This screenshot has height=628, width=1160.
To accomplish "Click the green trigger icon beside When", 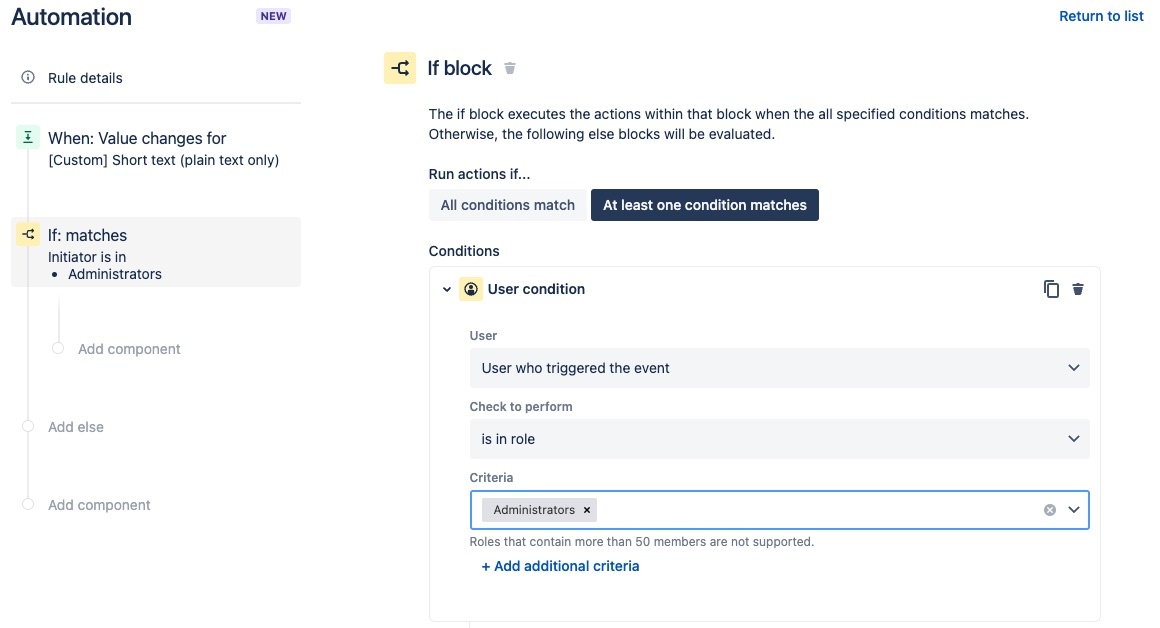I will pos(28,138).
